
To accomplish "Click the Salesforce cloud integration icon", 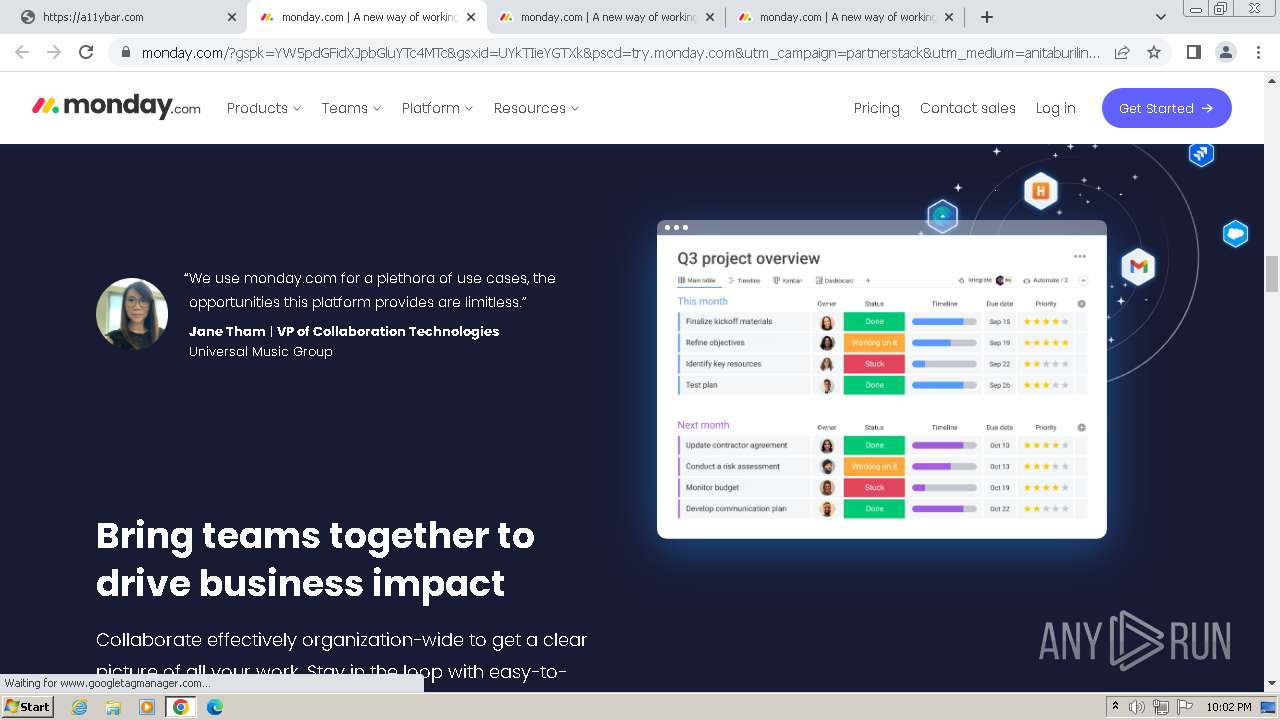I will [1236, 234].
